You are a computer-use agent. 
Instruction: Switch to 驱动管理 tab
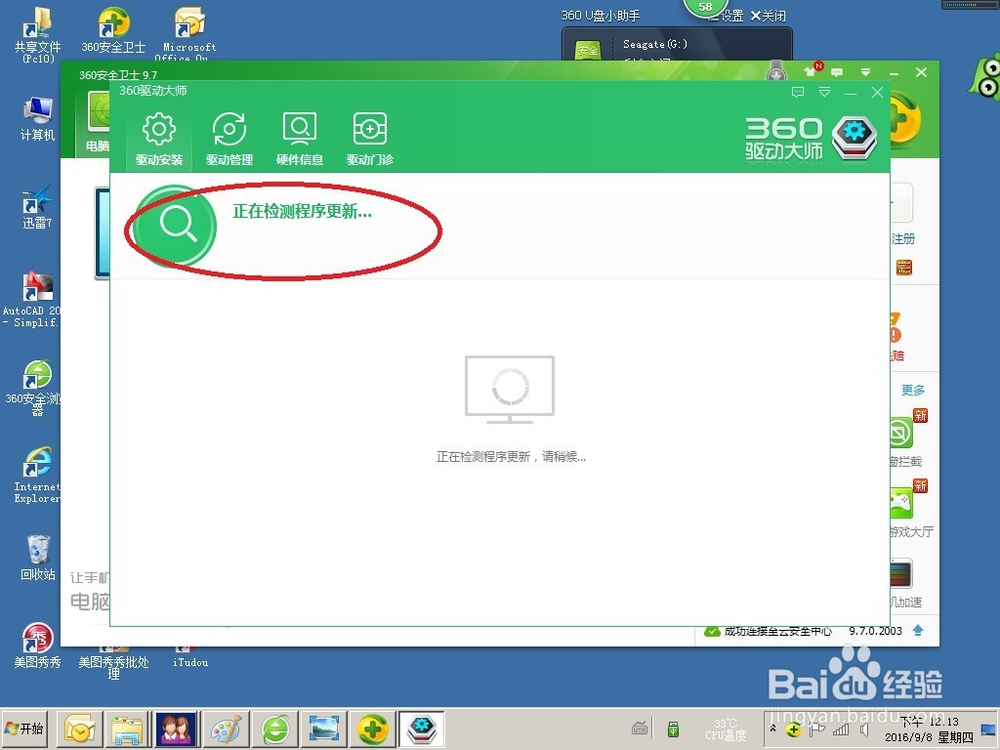coord(230,139)
